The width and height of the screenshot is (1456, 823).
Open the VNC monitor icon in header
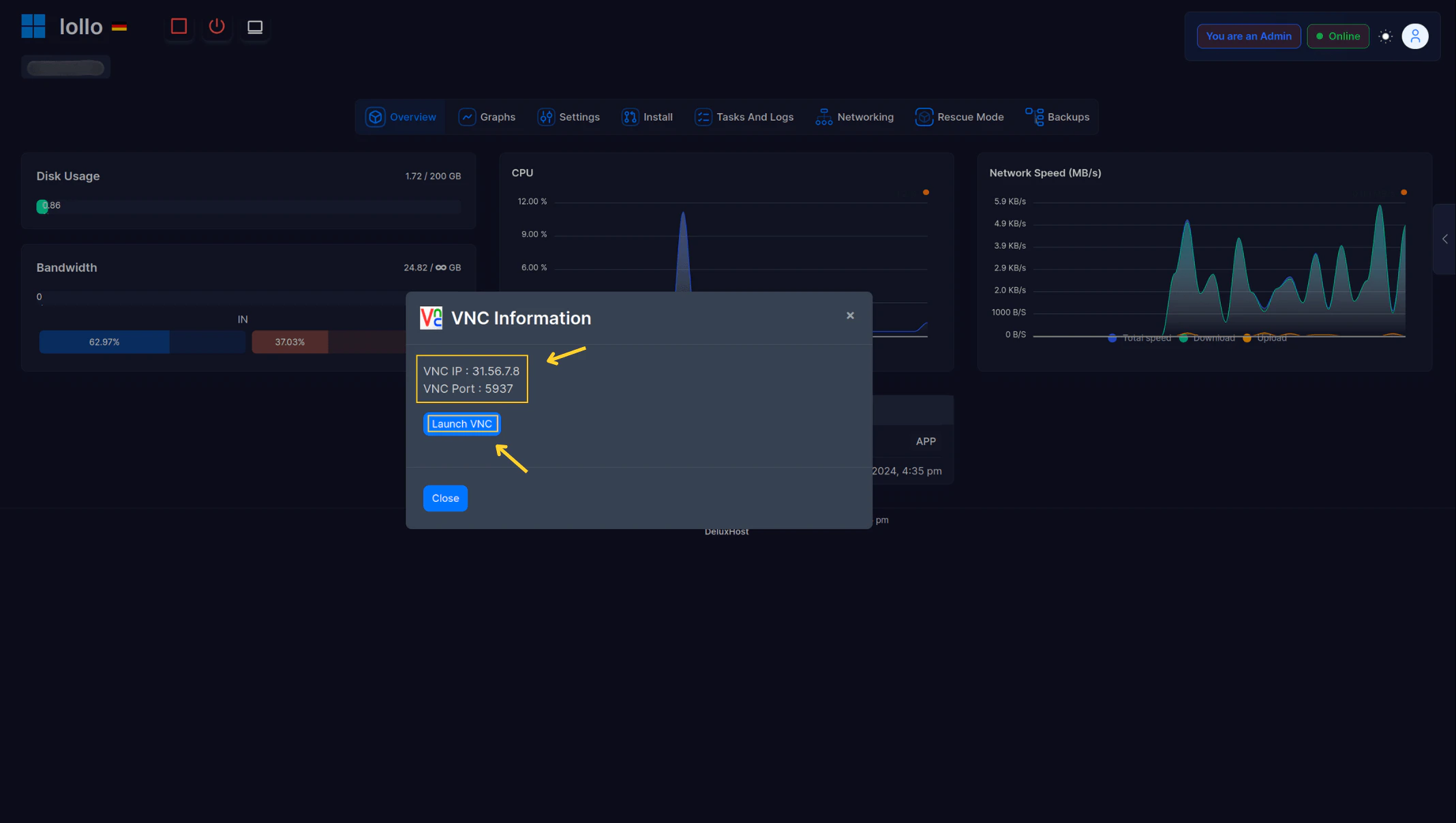(255, 27)
